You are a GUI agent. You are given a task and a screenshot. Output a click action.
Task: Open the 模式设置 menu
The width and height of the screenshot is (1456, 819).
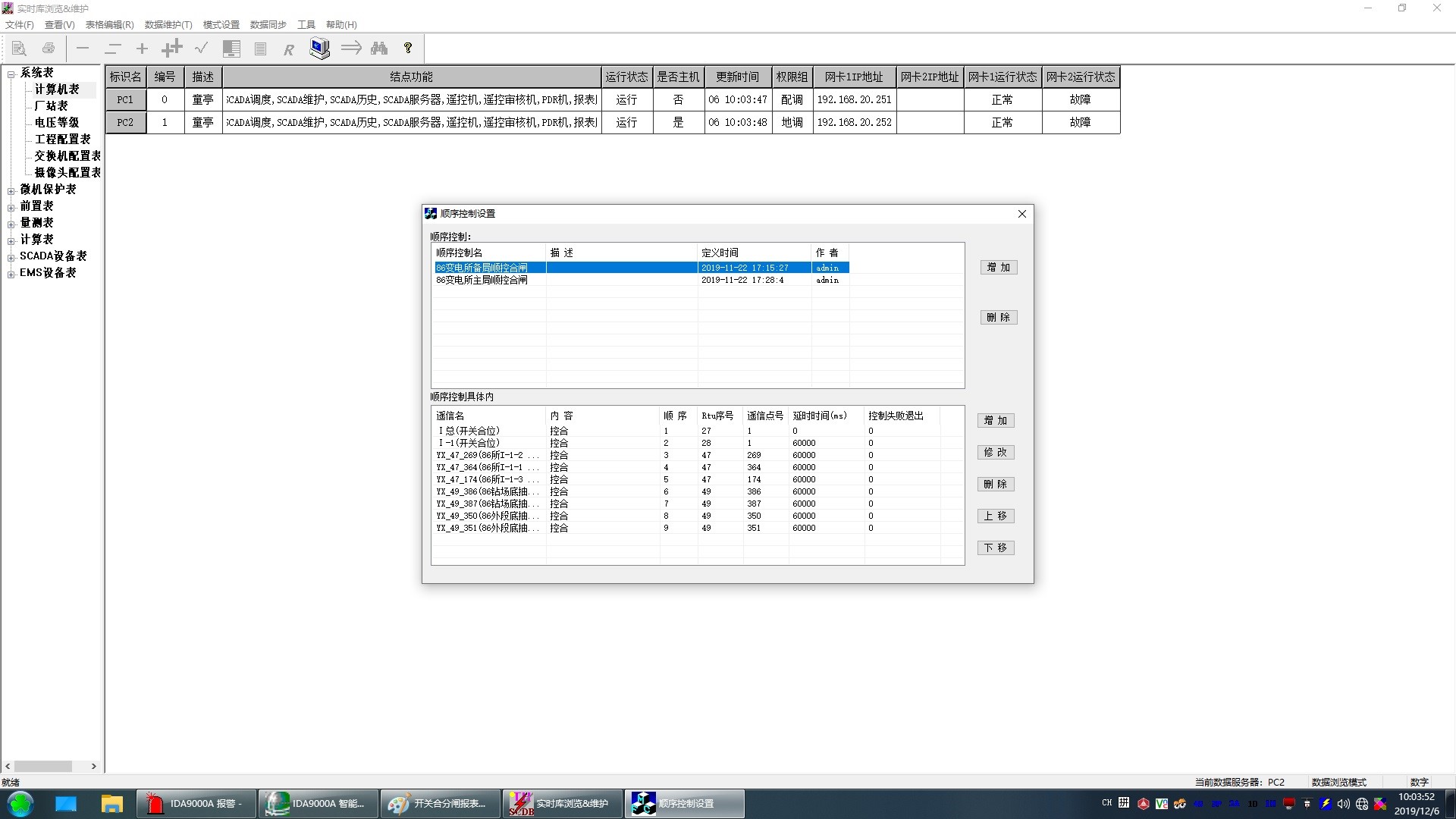(221, 25)
